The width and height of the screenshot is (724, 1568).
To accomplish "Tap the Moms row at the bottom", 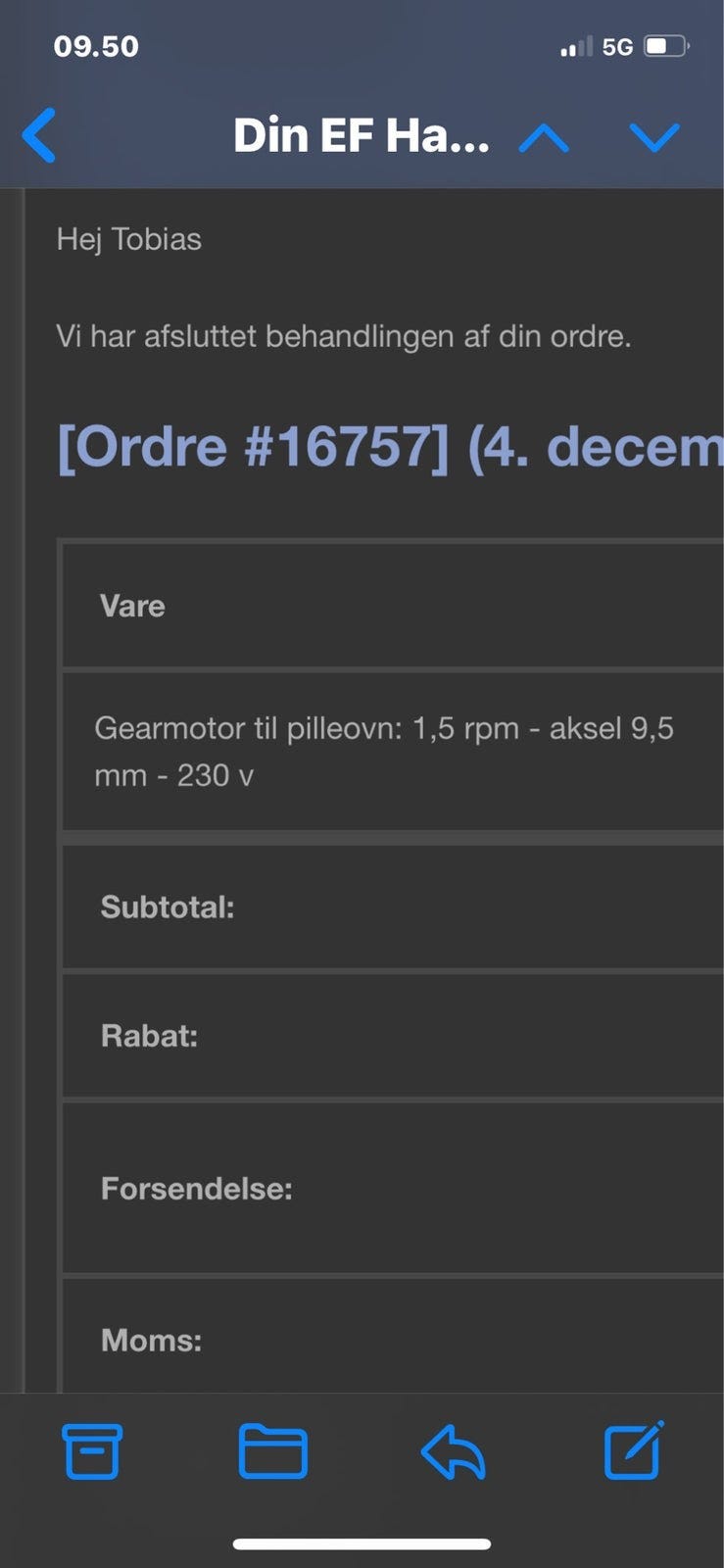I will 149,1341.
